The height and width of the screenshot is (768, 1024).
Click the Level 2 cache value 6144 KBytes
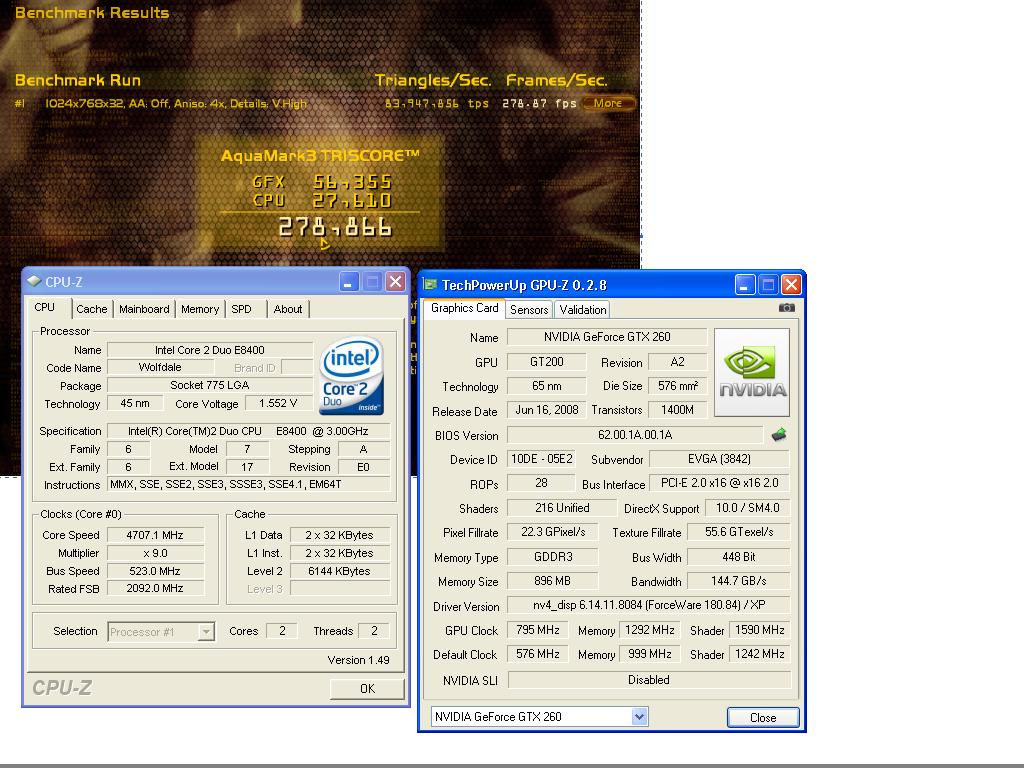[x=340, y=571]
